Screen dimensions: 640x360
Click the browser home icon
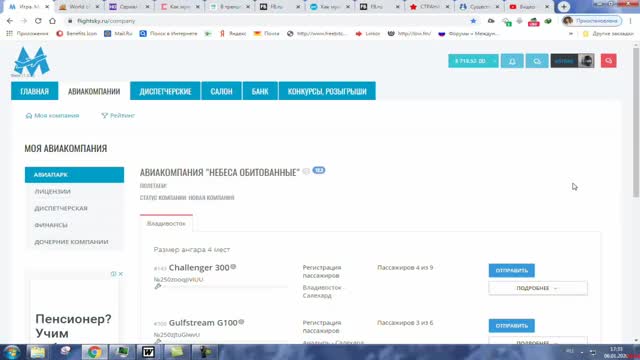(x=52, y=21)
